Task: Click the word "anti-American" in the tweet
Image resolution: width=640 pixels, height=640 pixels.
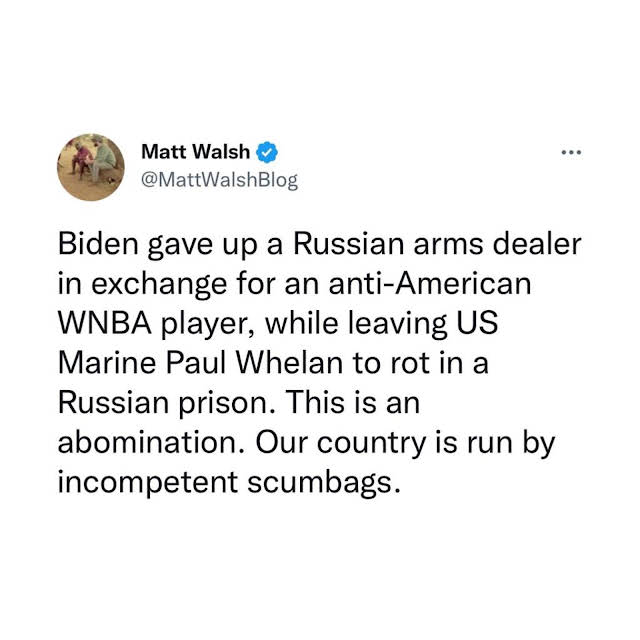Action: [x=430, y=284]
